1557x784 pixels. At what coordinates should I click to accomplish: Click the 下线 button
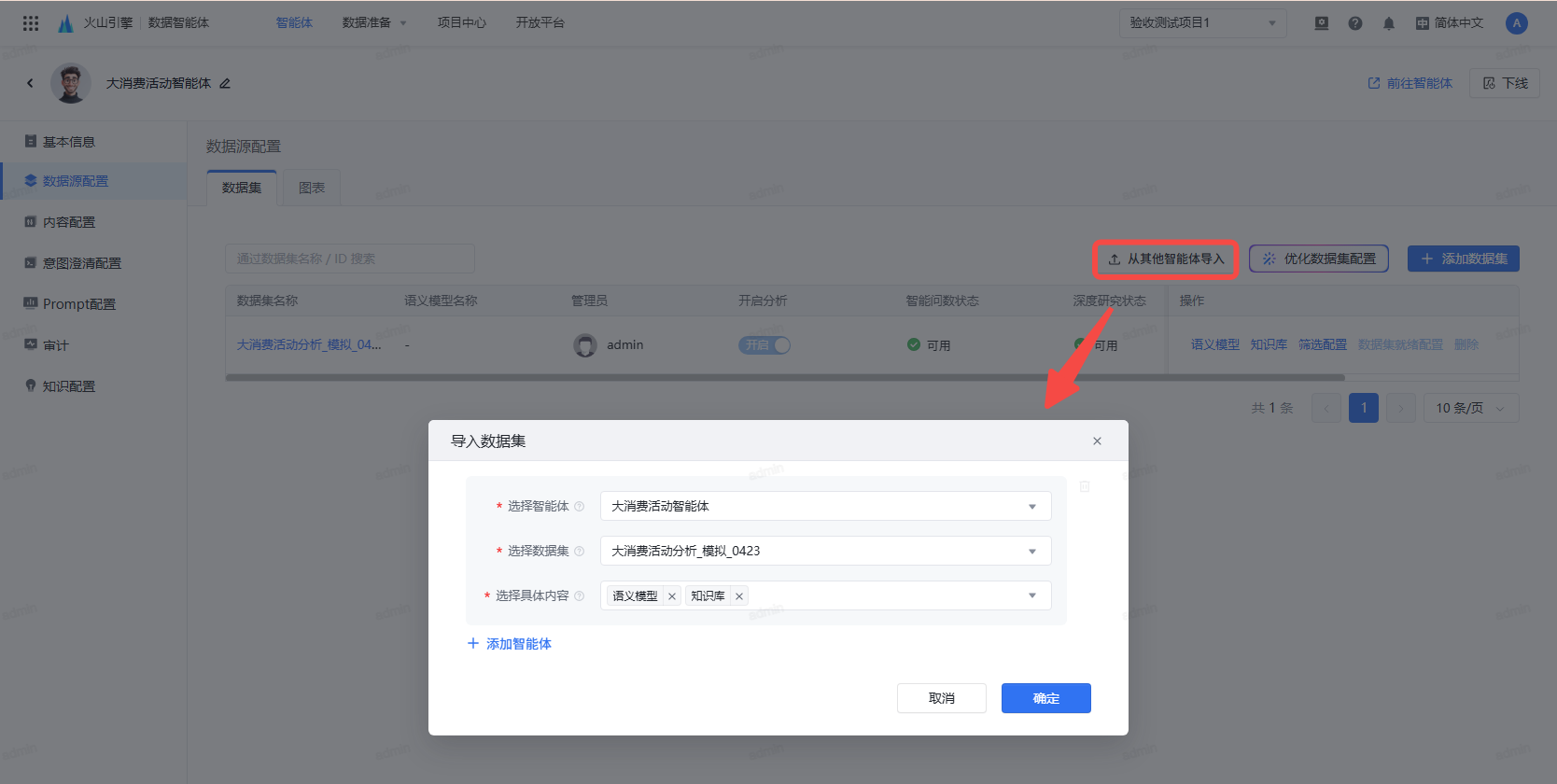coord(1505,83)
